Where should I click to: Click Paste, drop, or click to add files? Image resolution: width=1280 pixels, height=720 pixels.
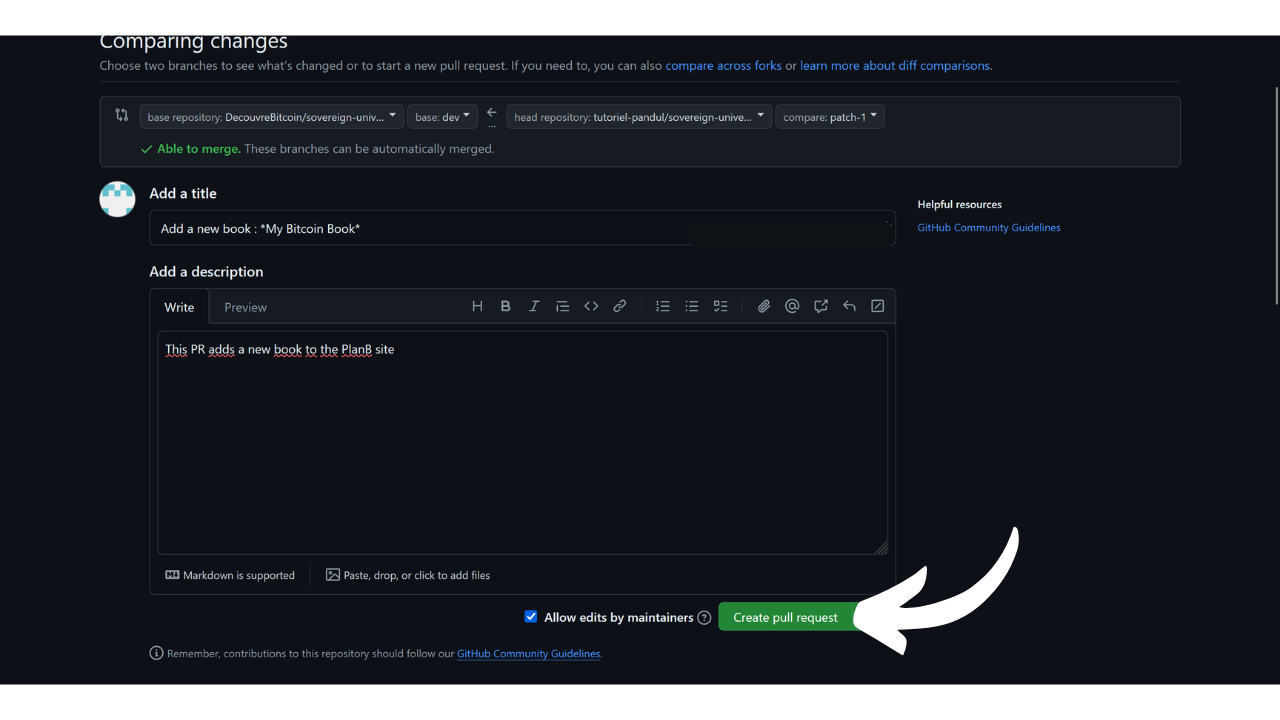(x=408, y=575)
